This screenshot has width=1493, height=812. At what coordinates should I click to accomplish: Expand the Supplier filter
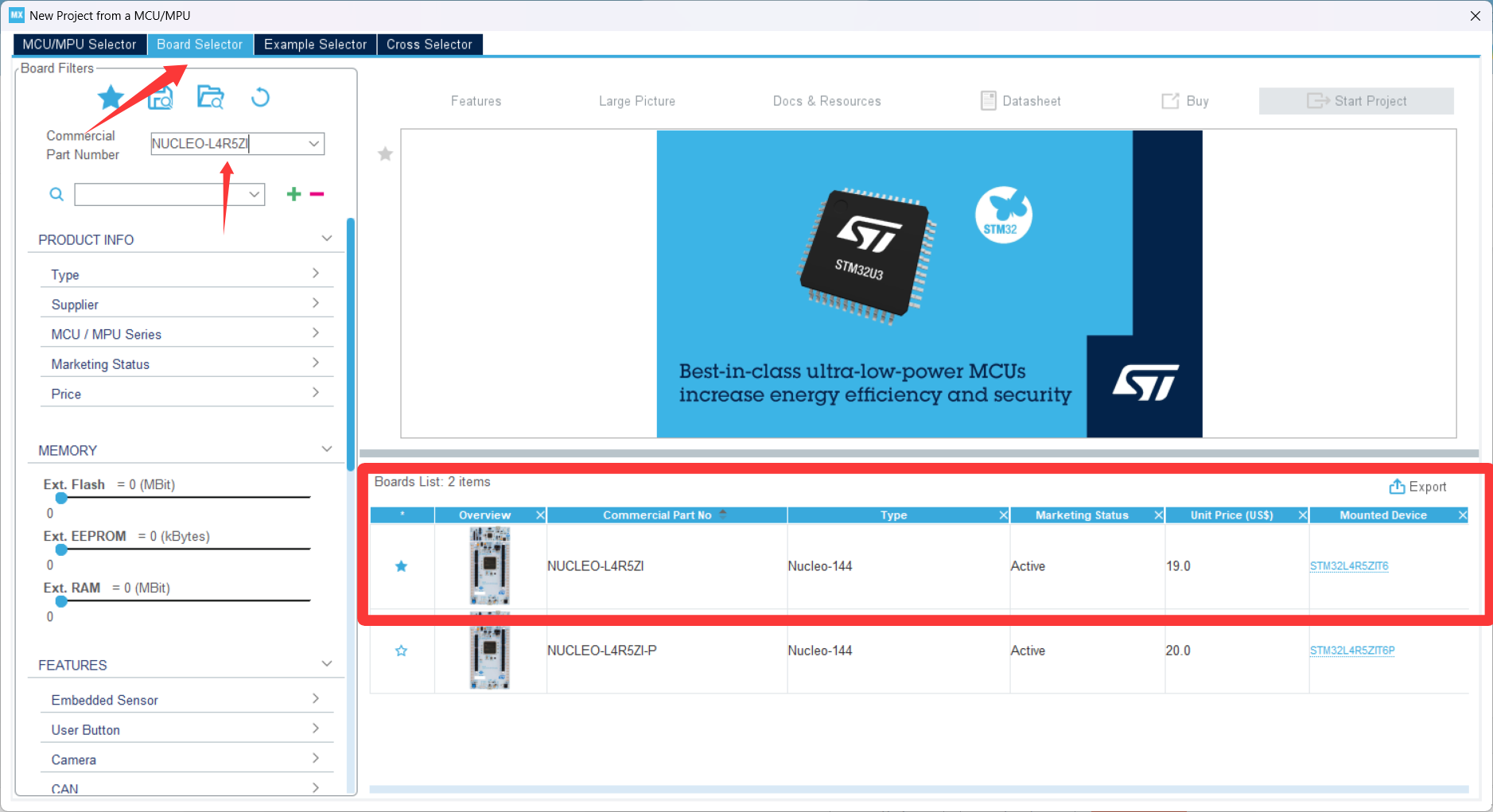(316, 303)
